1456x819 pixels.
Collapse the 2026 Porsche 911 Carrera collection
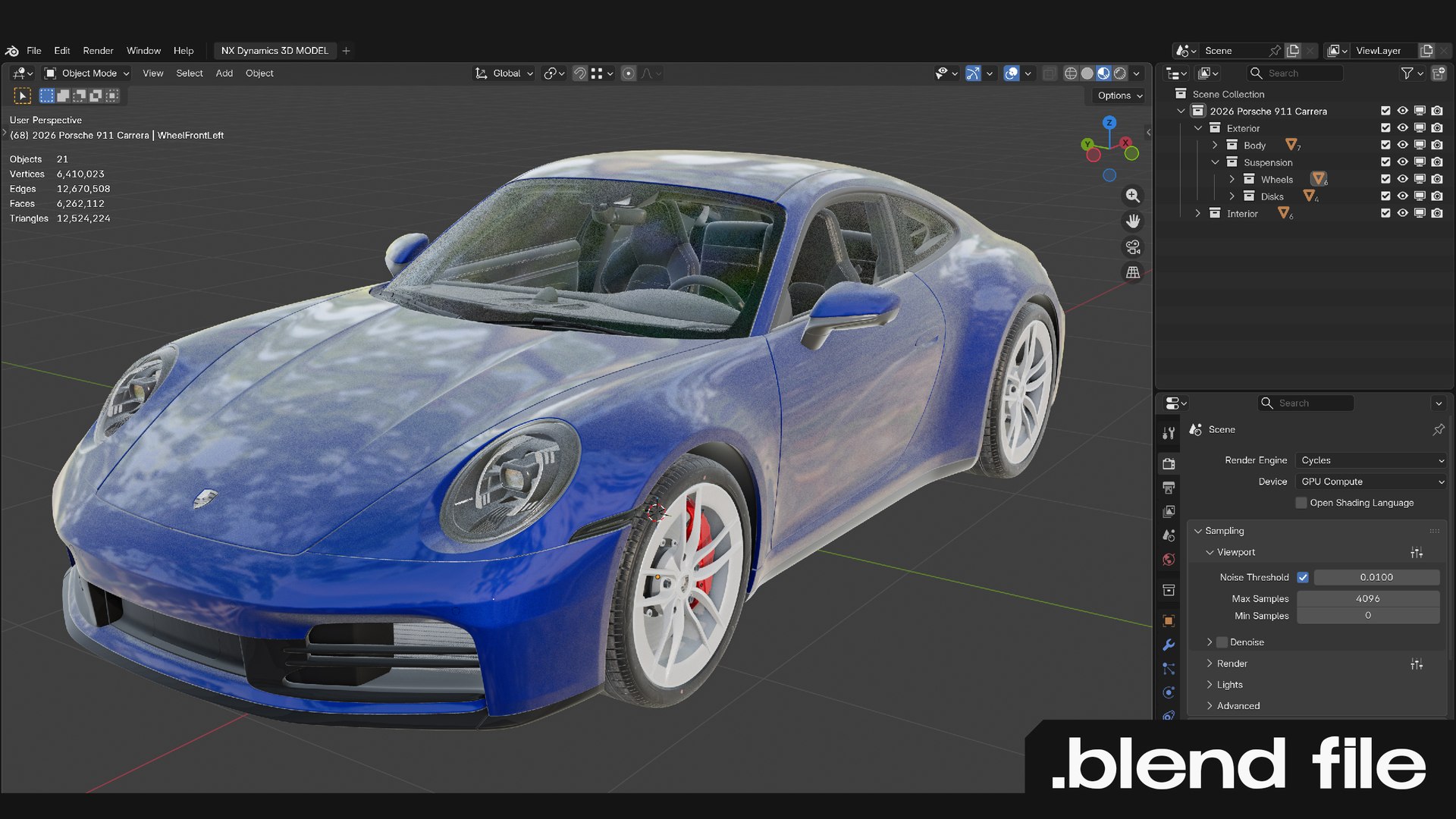click(x=1181, y=111)
